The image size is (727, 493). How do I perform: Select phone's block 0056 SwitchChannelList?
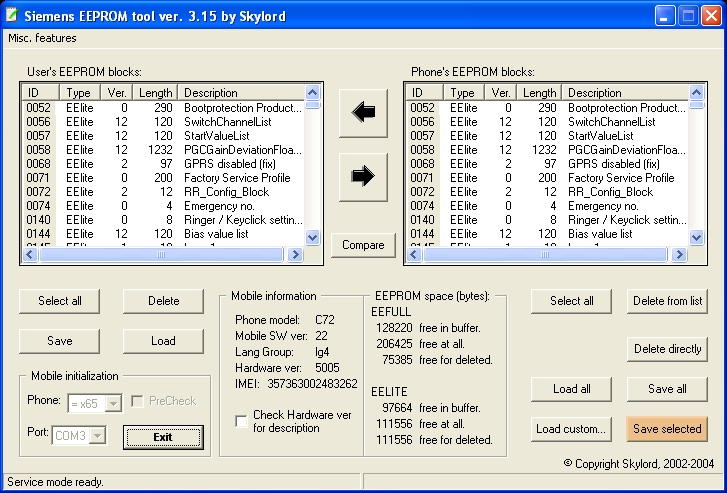point(547,122)
